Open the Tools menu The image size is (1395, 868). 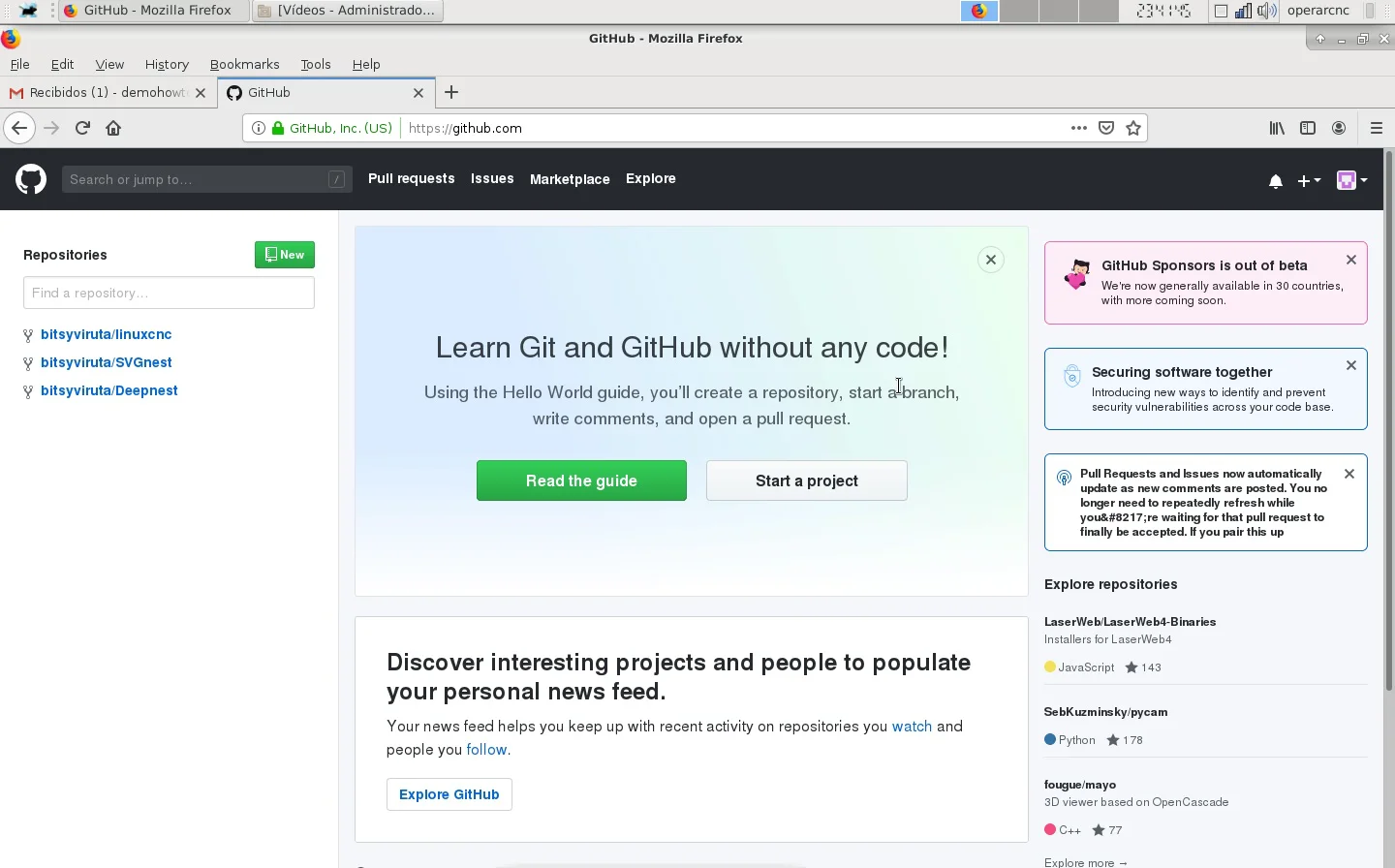coord(316,64)
